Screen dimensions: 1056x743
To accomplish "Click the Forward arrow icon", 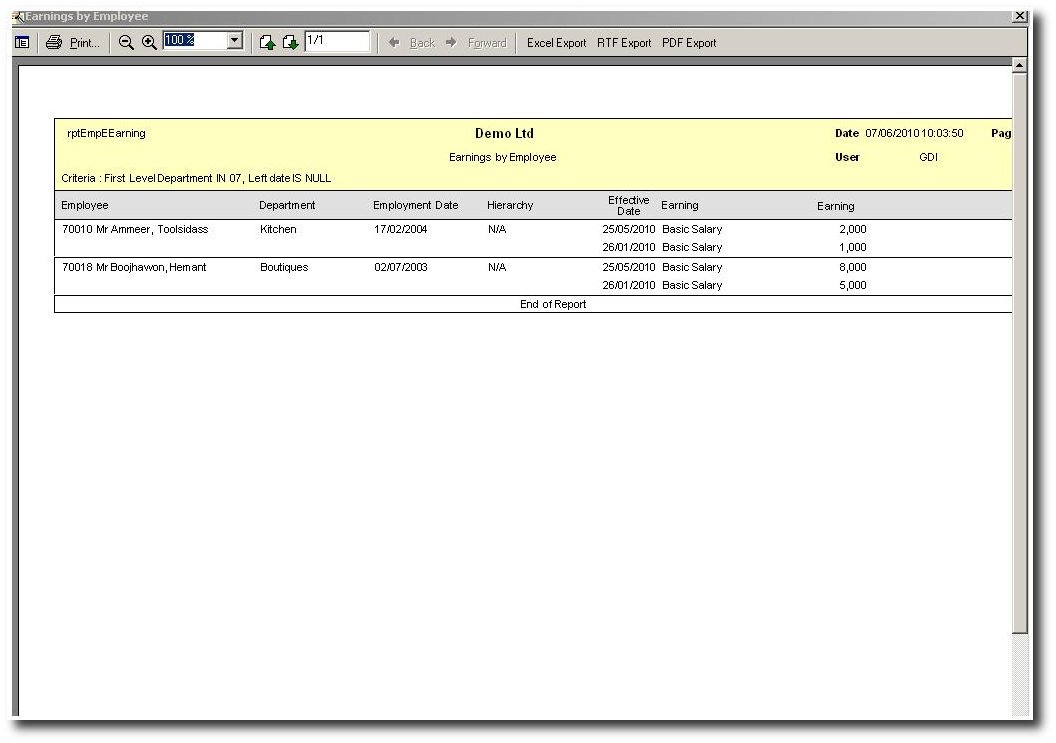I will pos(451,43).
